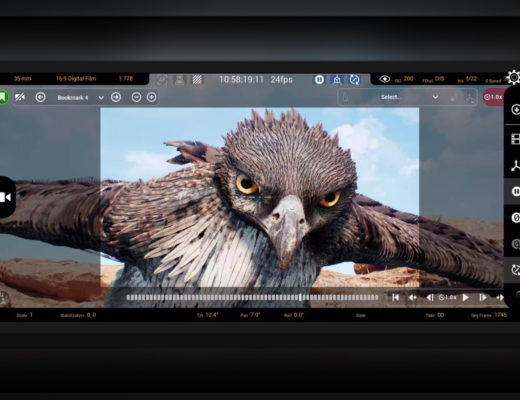
Task: Step back one frame
Action: pyautogui.click(x=430, y=297)
